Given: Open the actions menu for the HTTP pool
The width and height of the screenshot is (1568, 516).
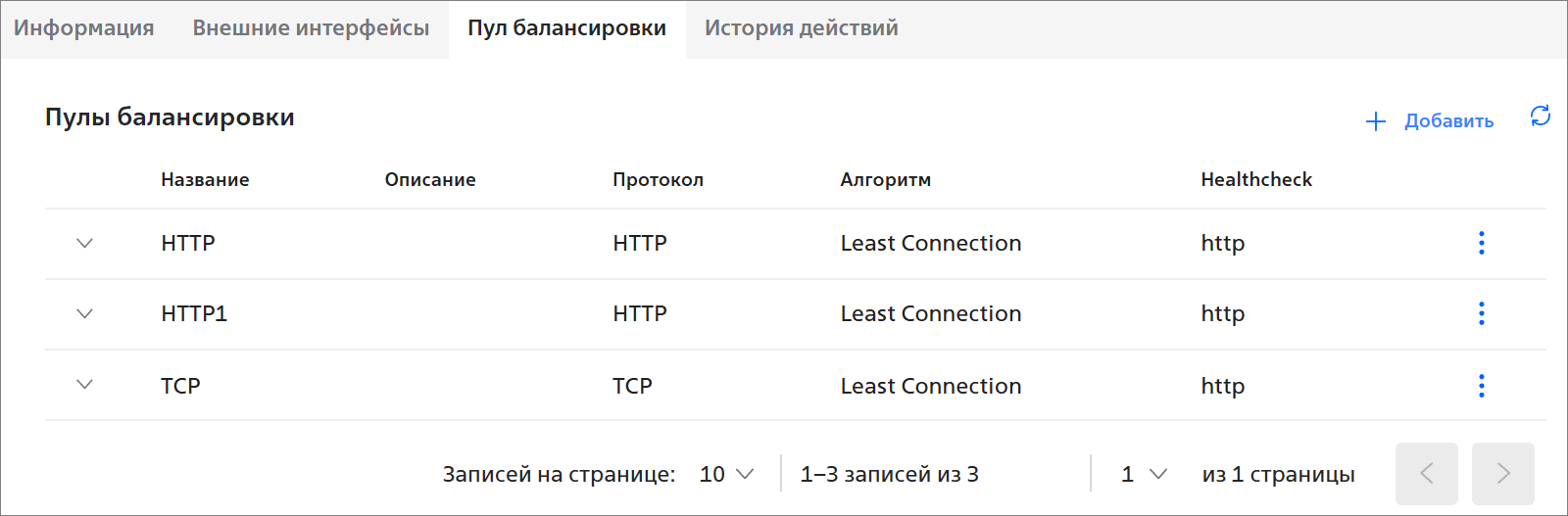Looking at the screenshot, I should click(1481, 243).
